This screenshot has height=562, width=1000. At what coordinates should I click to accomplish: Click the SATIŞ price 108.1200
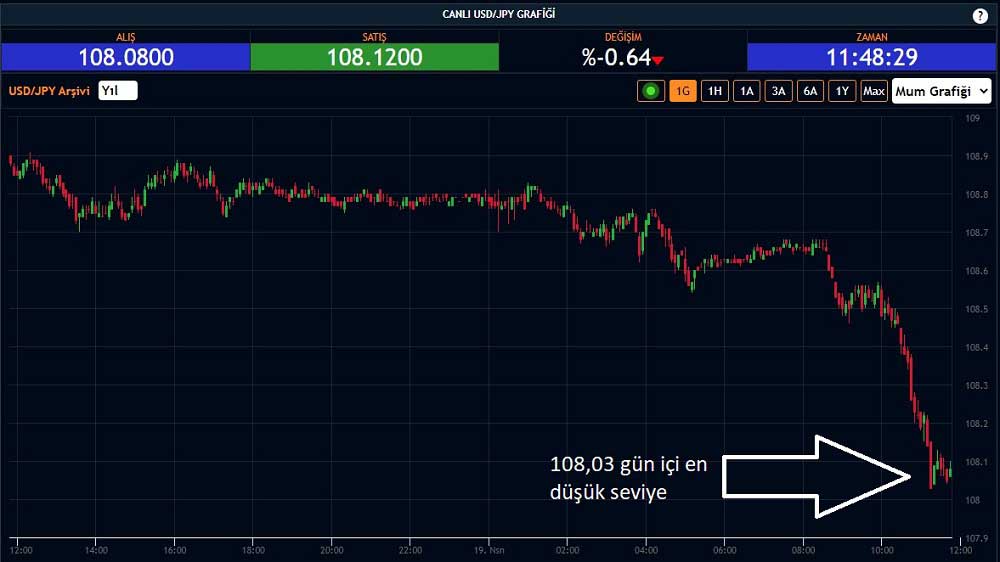coord(374,57)
